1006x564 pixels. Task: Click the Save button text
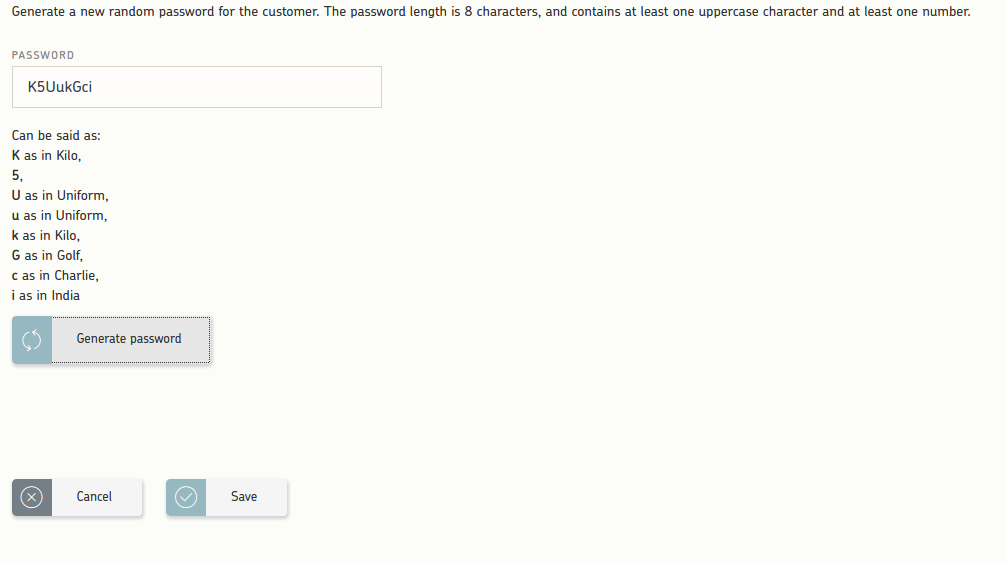[244, 497]
